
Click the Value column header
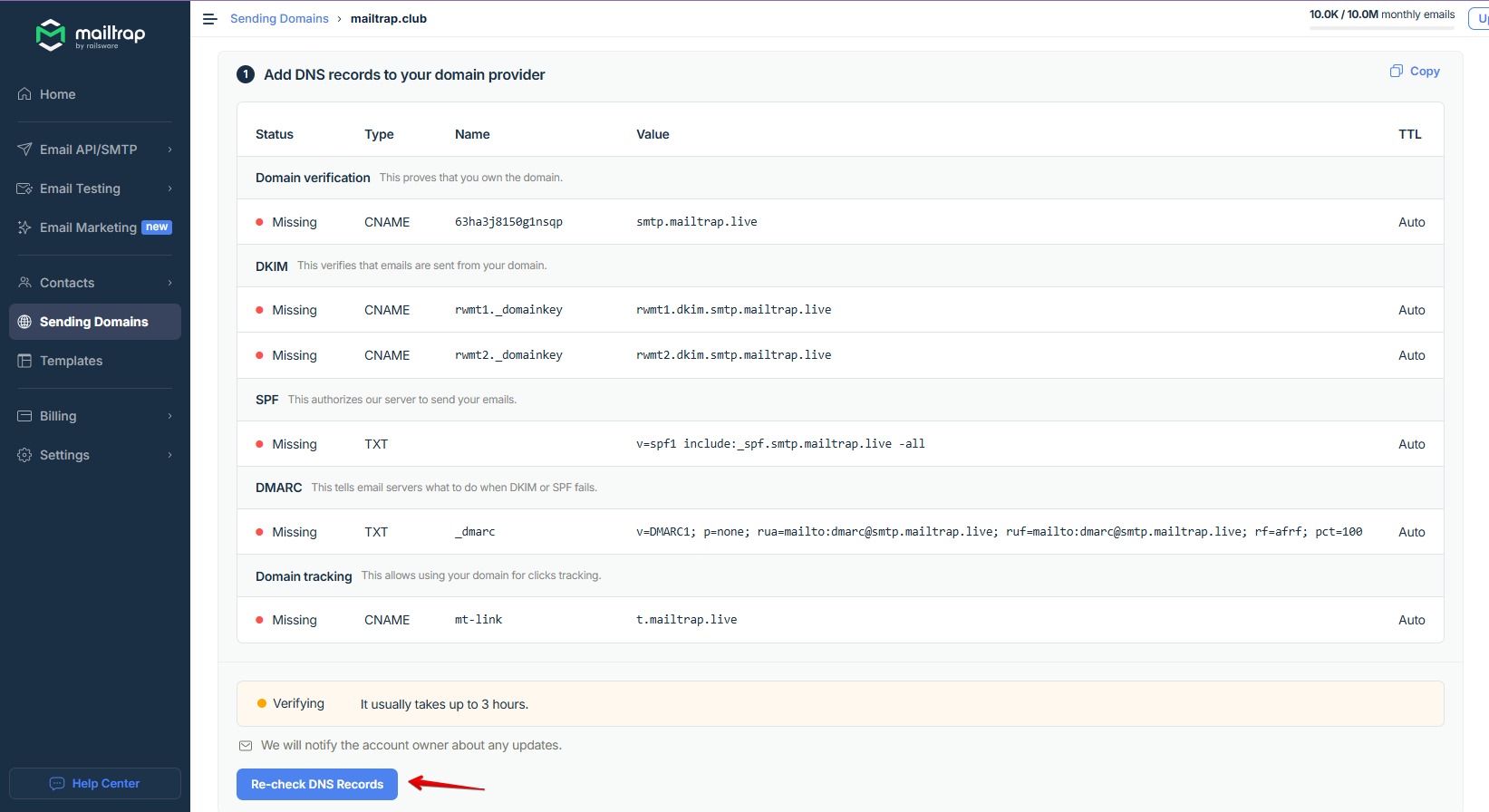click(x=653, y=134)
